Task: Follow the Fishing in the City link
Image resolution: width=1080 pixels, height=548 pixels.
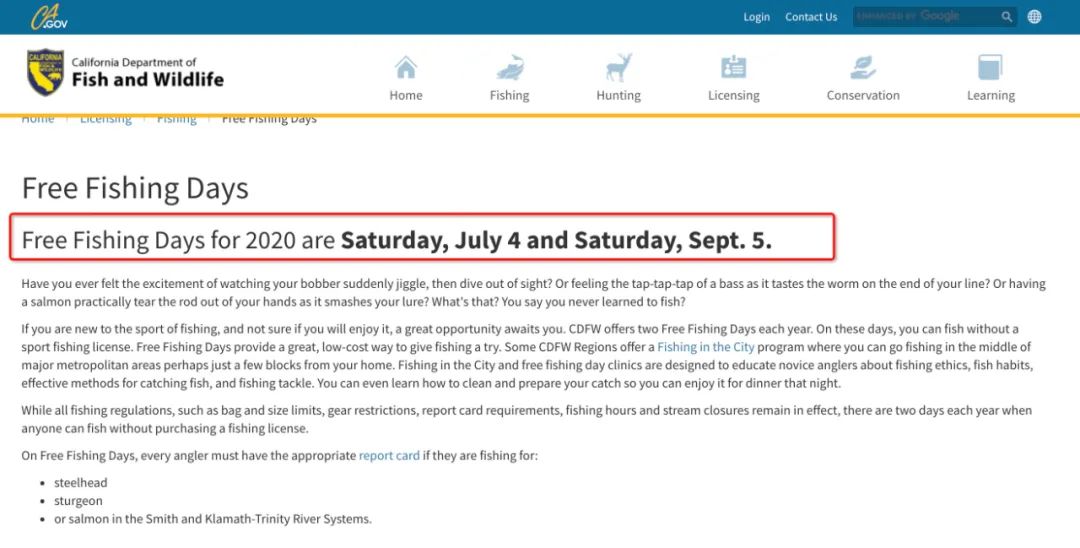Action: 705,347
